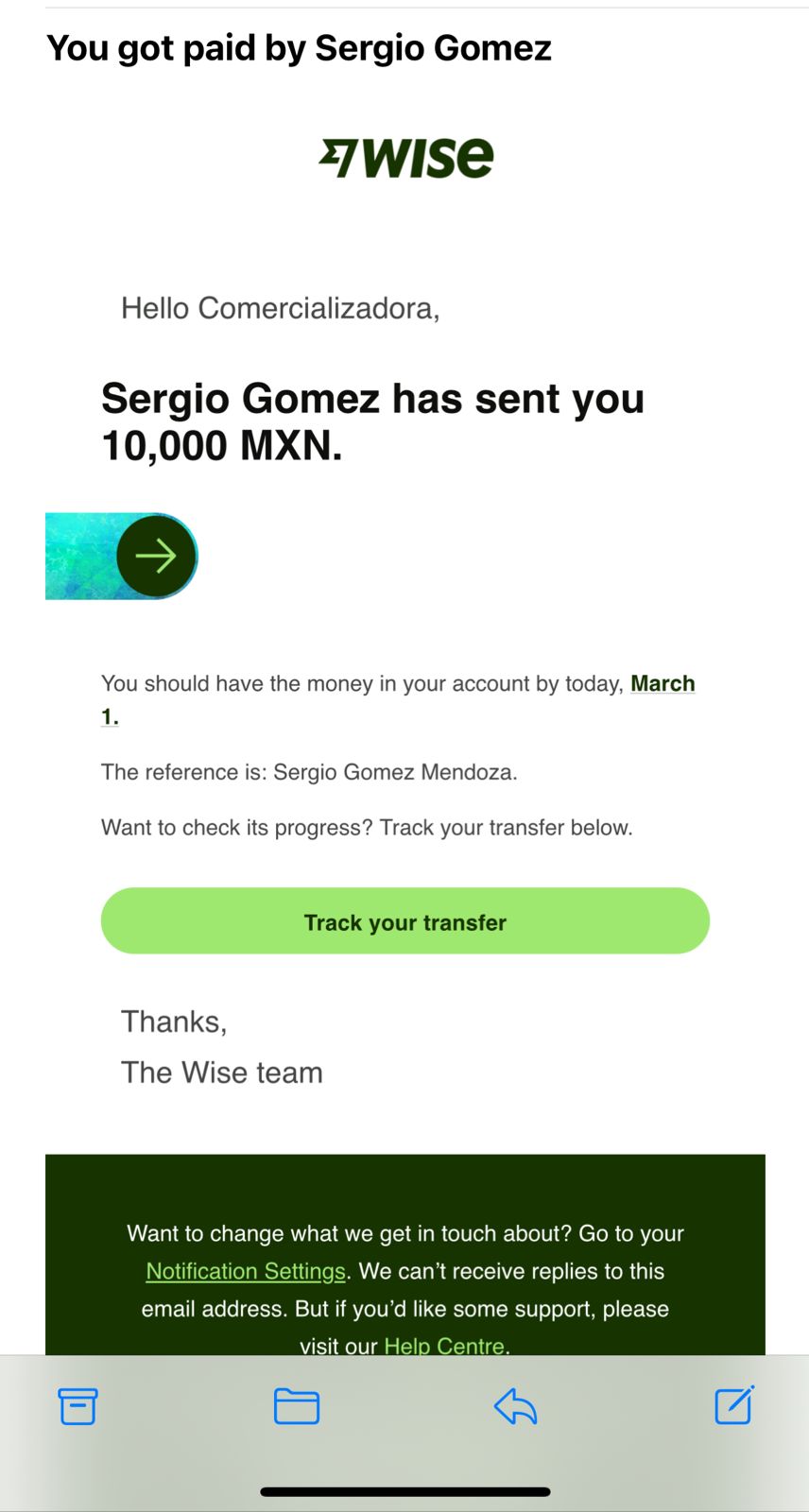Click the Wise logo at the top
This screenshot has height=1512, width=809.
(x=406, y=158)
